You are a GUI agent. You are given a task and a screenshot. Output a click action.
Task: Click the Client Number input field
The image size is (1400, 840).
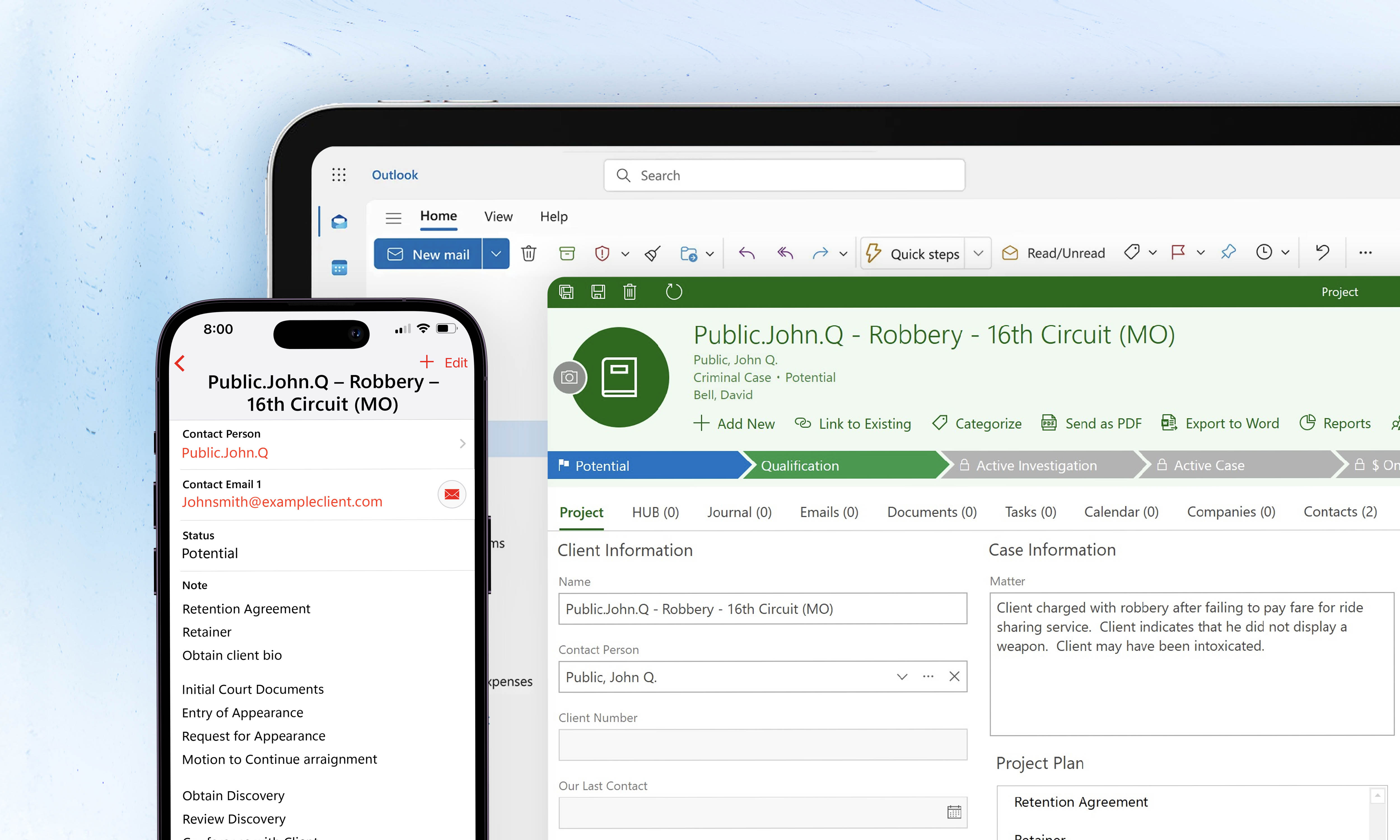pos(763,745)
